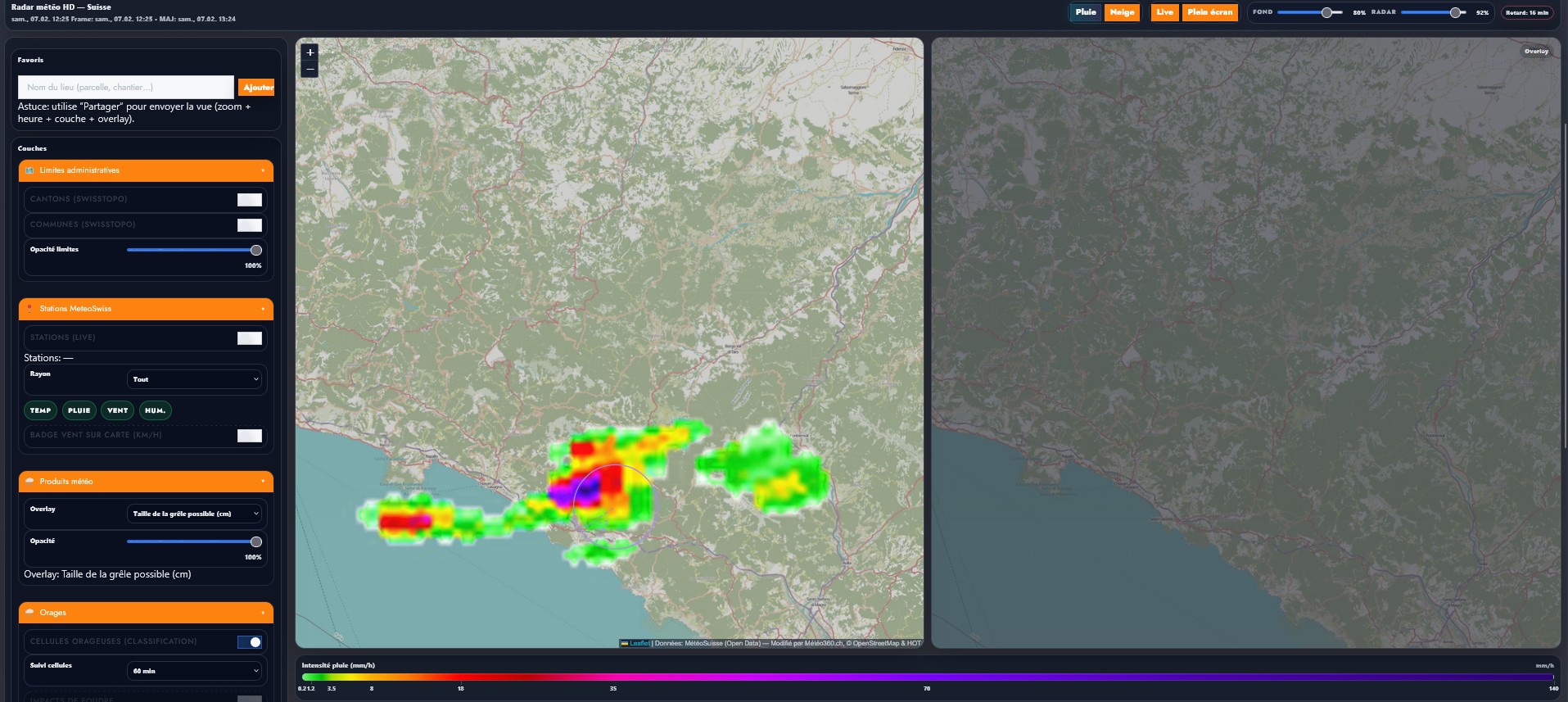1568x702 pixels.
Task: Zoom out on the radar map
Action: point(310,70)
